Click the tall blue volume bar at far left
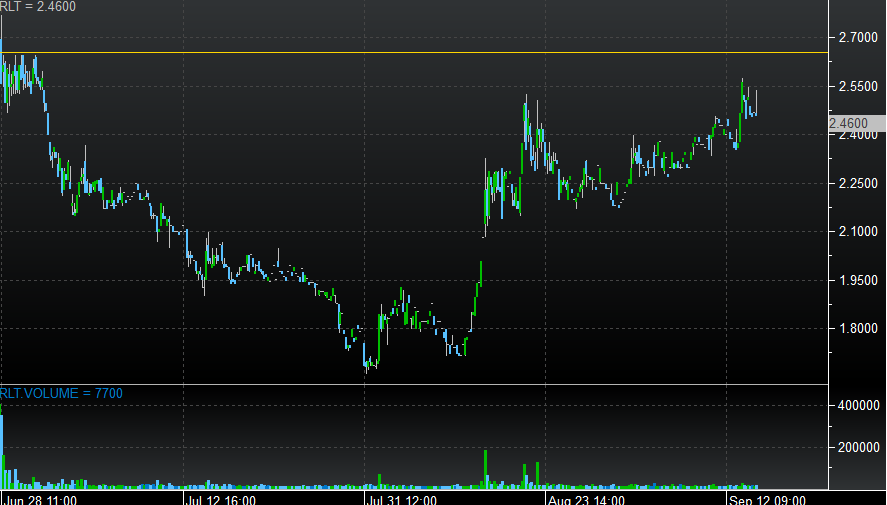Viewport: 887px width, 505px height. coord(2,450)
